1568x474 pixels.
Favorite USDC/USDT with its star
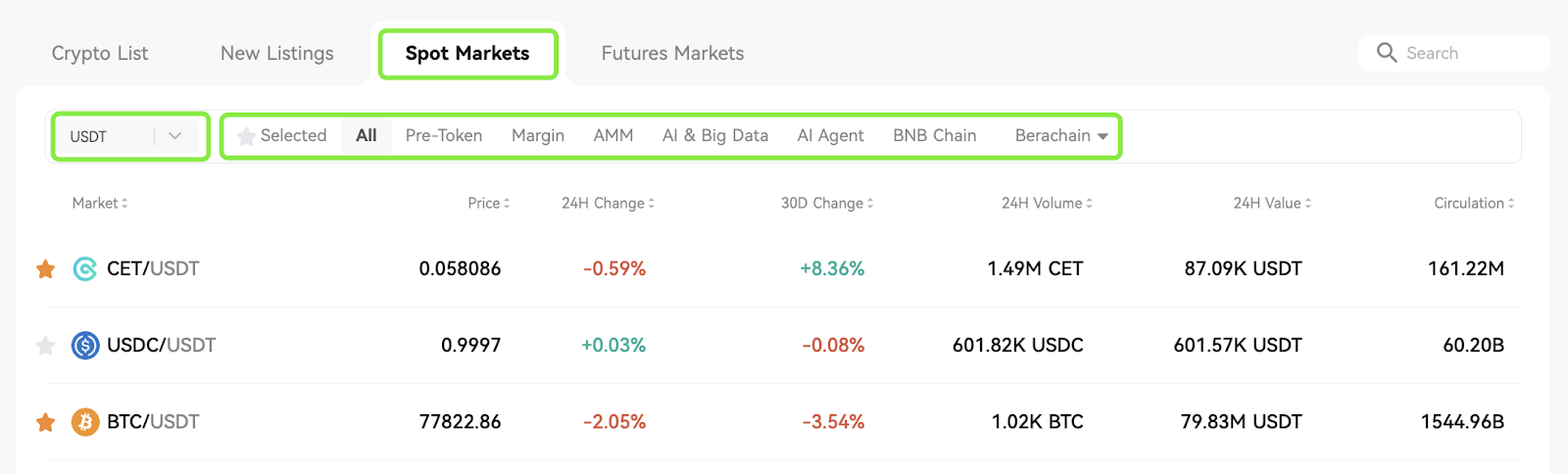click(x=45, y=345)
